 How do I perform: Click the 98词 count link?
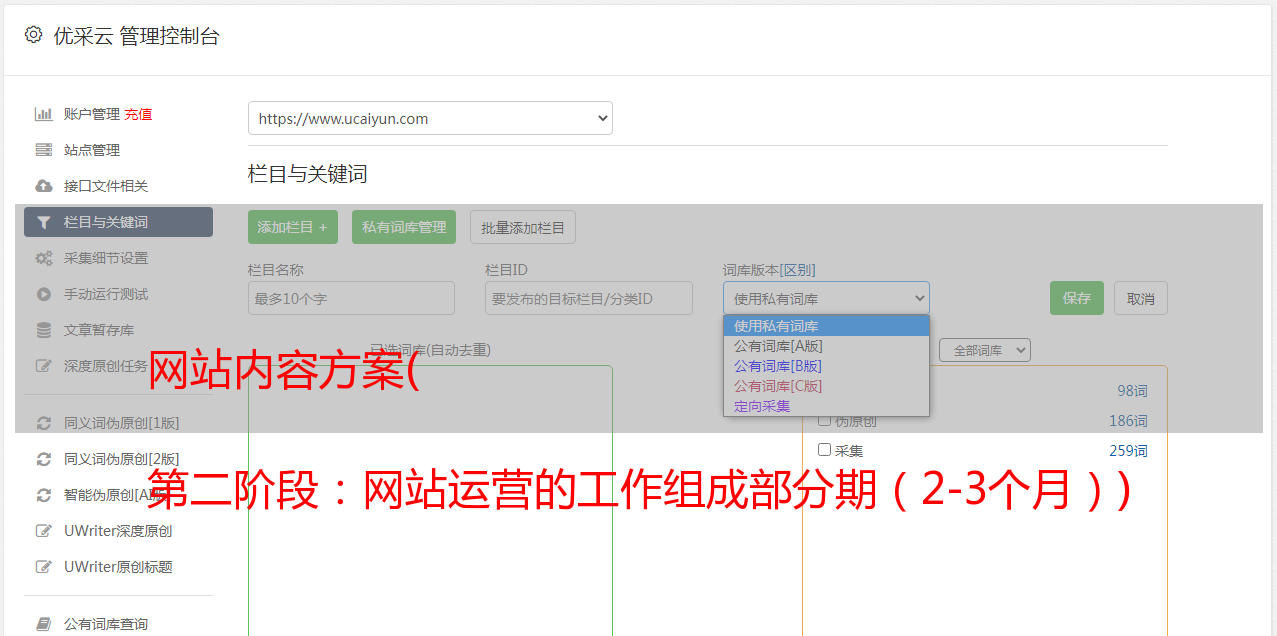point(1132,391)
